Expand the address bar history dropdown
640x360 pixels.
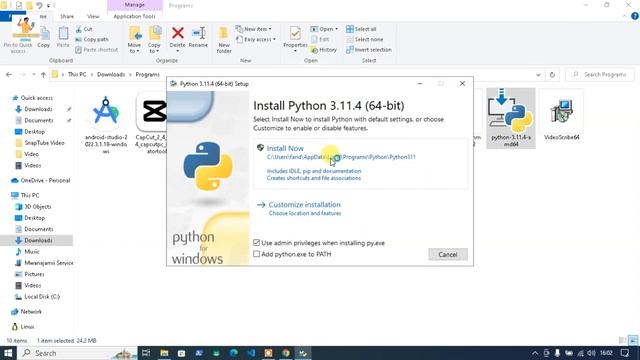tap(538, 75)
